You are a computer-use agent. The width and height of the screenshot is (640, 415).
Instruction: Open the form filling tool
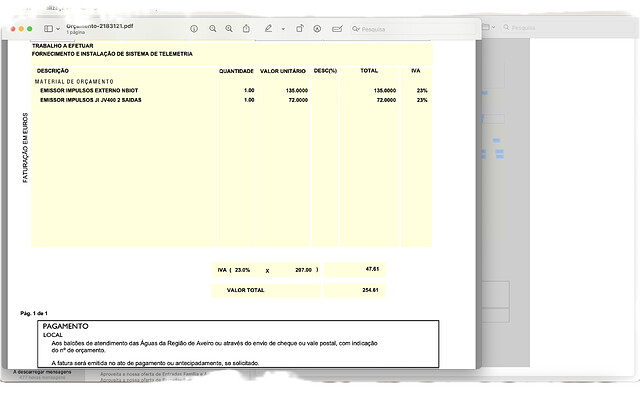point(337,29)
